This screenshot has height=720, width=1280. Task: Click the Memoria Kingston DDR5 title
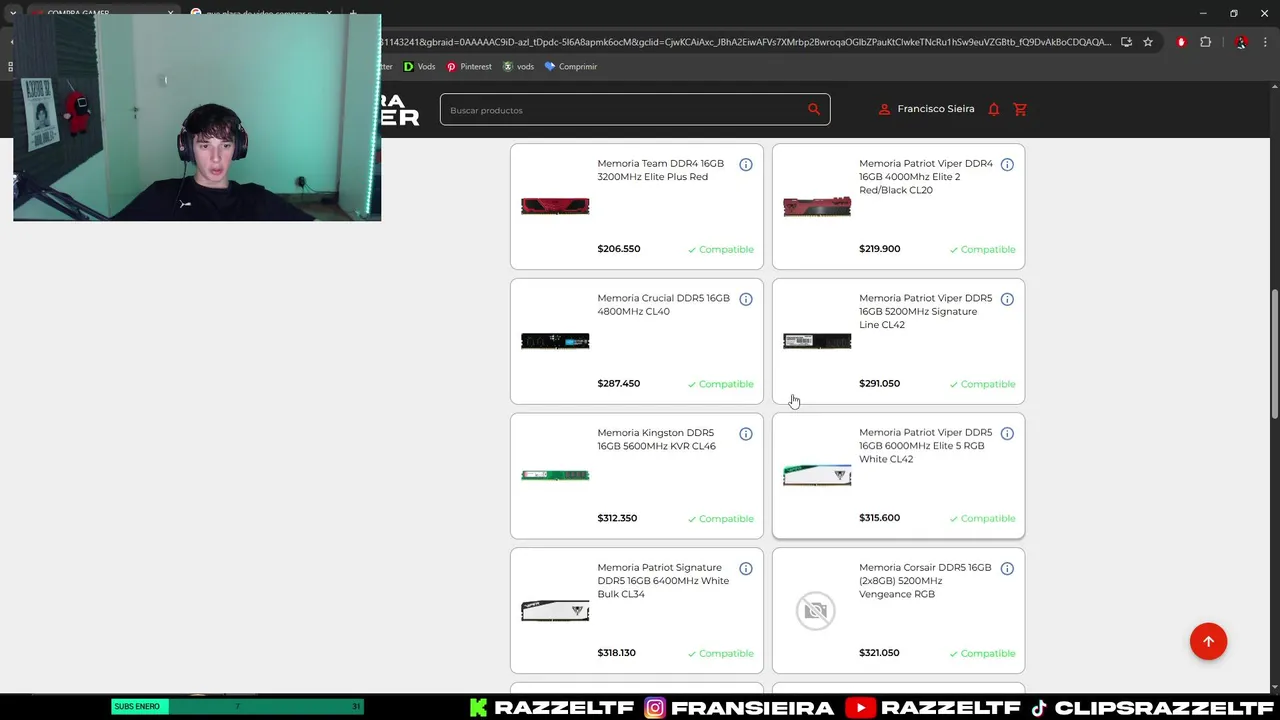click(x=656, y=439)
